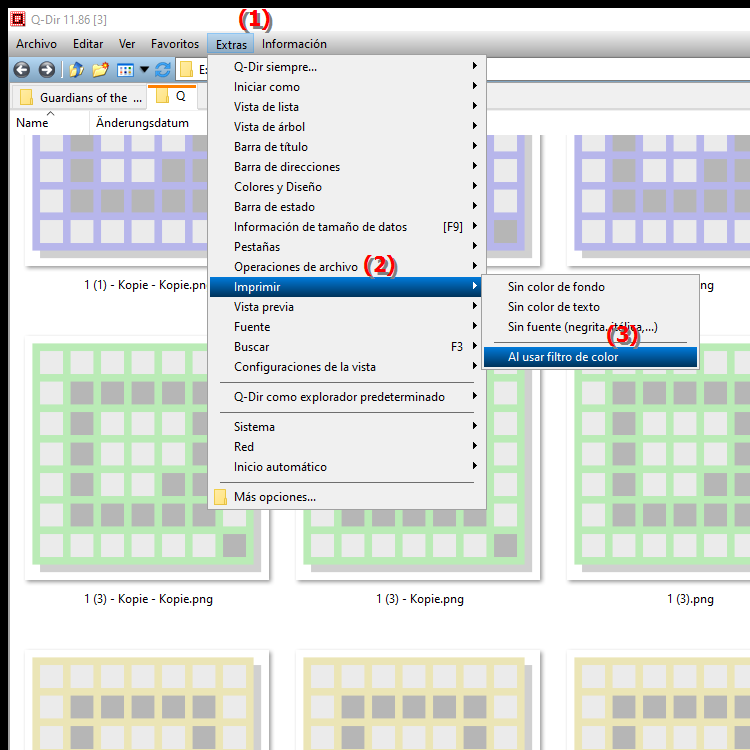Sort by the Name column header
750x750 pixels.
32,123
